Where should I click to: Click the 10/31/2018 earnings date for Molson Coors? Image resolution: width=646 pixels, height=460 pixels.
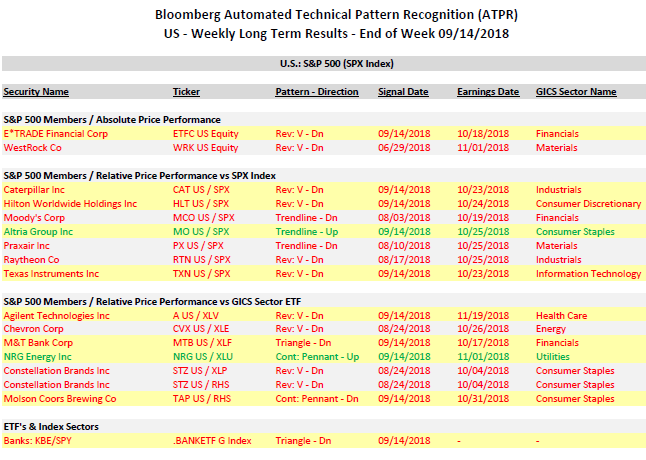click(483, 399)
